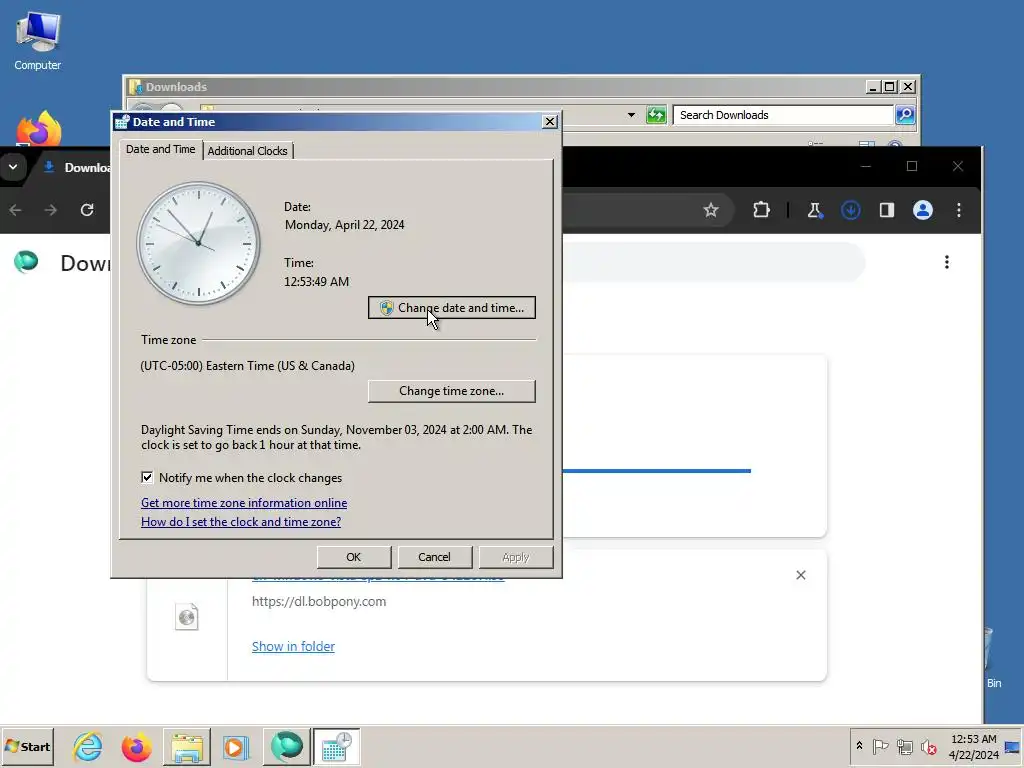Open network tray icon
Image resolution: width=1024 pixels, height=768 pixels.
tap(904, 746)
